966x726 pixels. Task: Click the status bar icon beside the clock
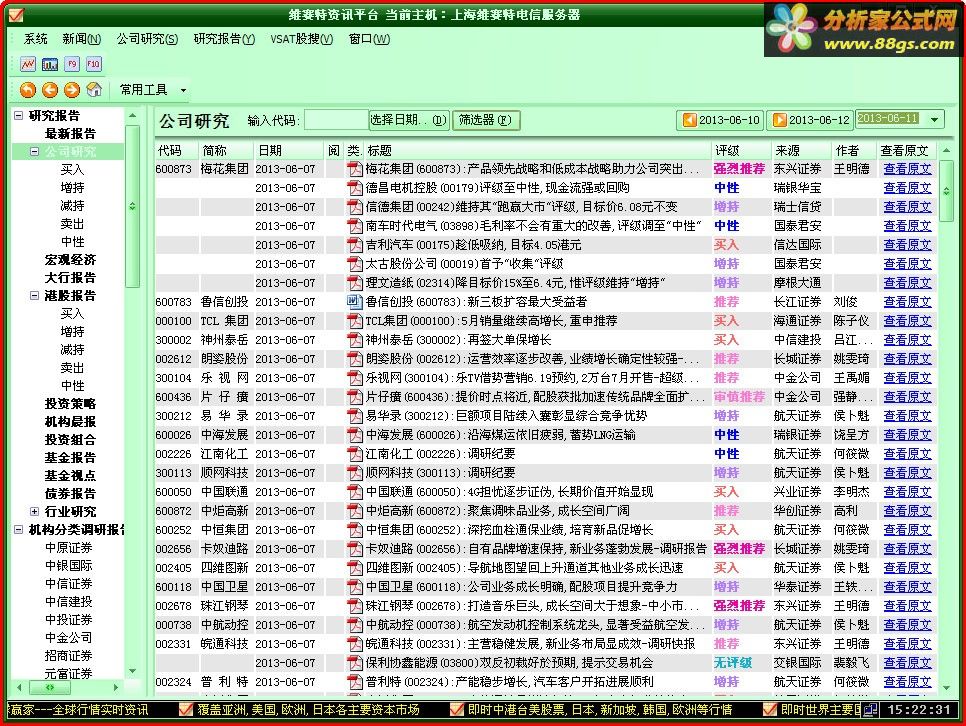tap(870, 710)
